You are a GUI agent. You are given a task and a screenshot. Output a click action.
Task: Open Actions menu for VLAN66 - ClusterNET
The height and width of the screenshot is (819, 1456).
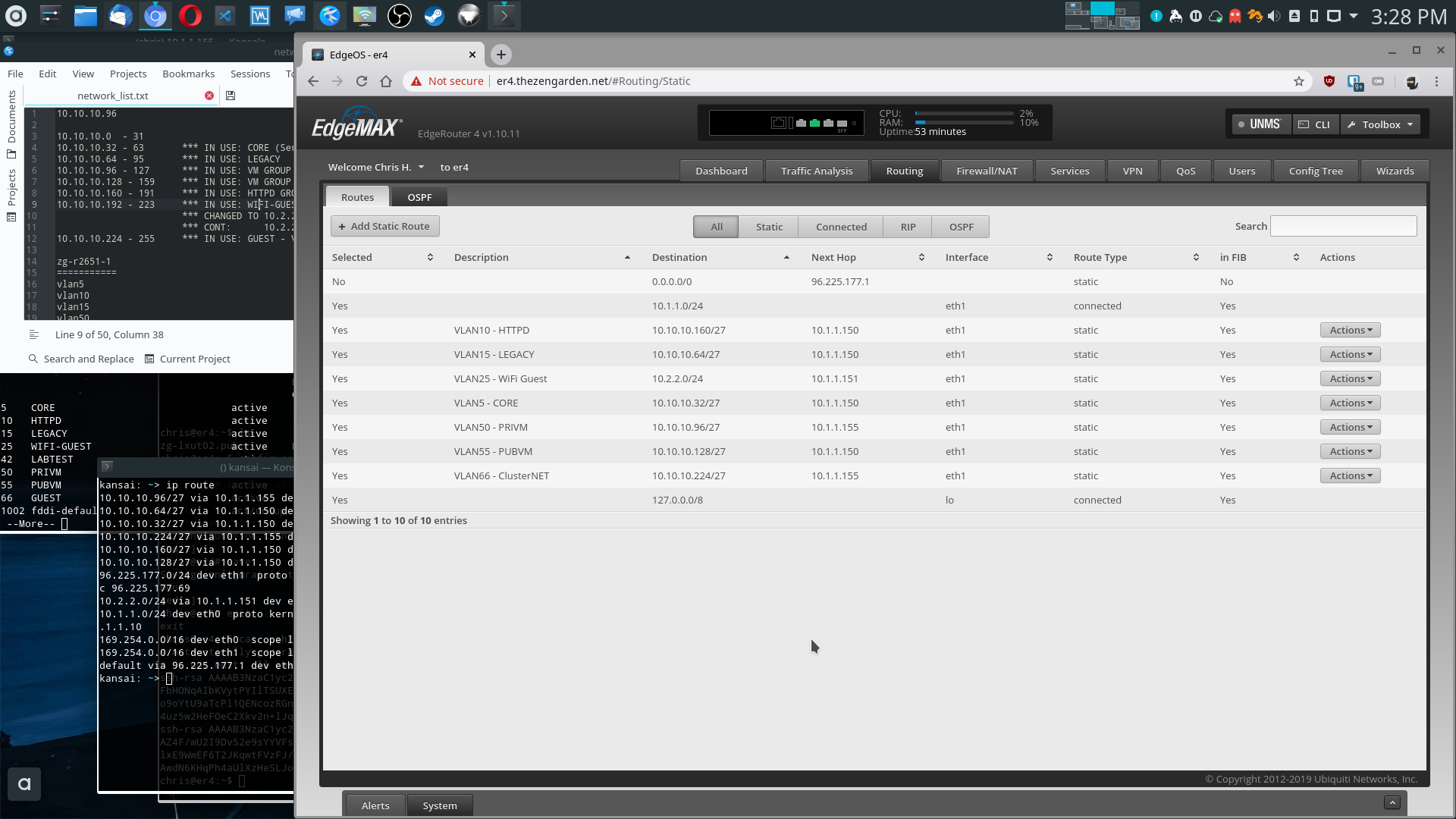pos(1350,475)
